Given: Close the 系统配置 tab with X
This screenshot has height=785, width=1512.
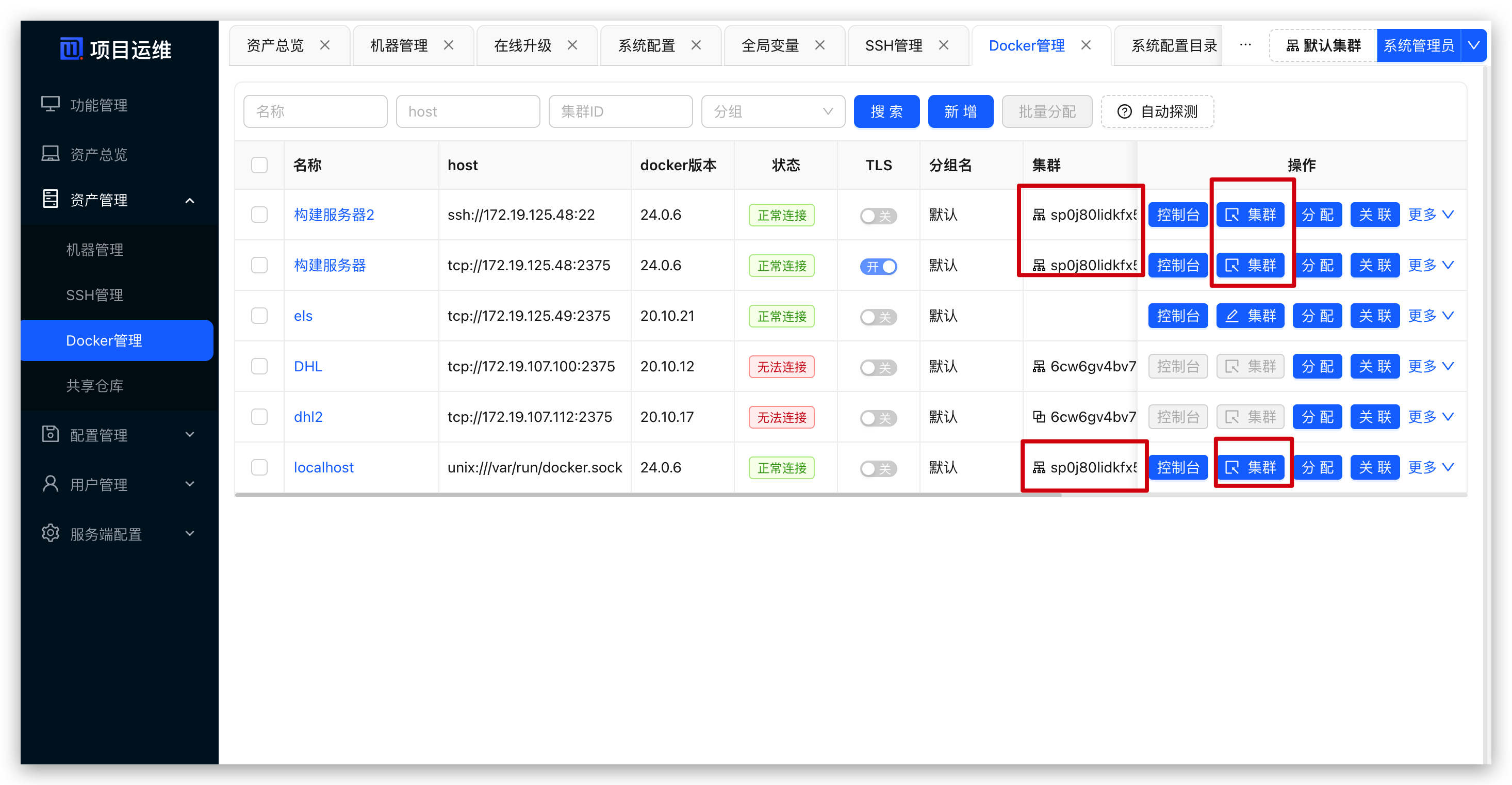Looking at the screenshot, I should tap(696, 45).
